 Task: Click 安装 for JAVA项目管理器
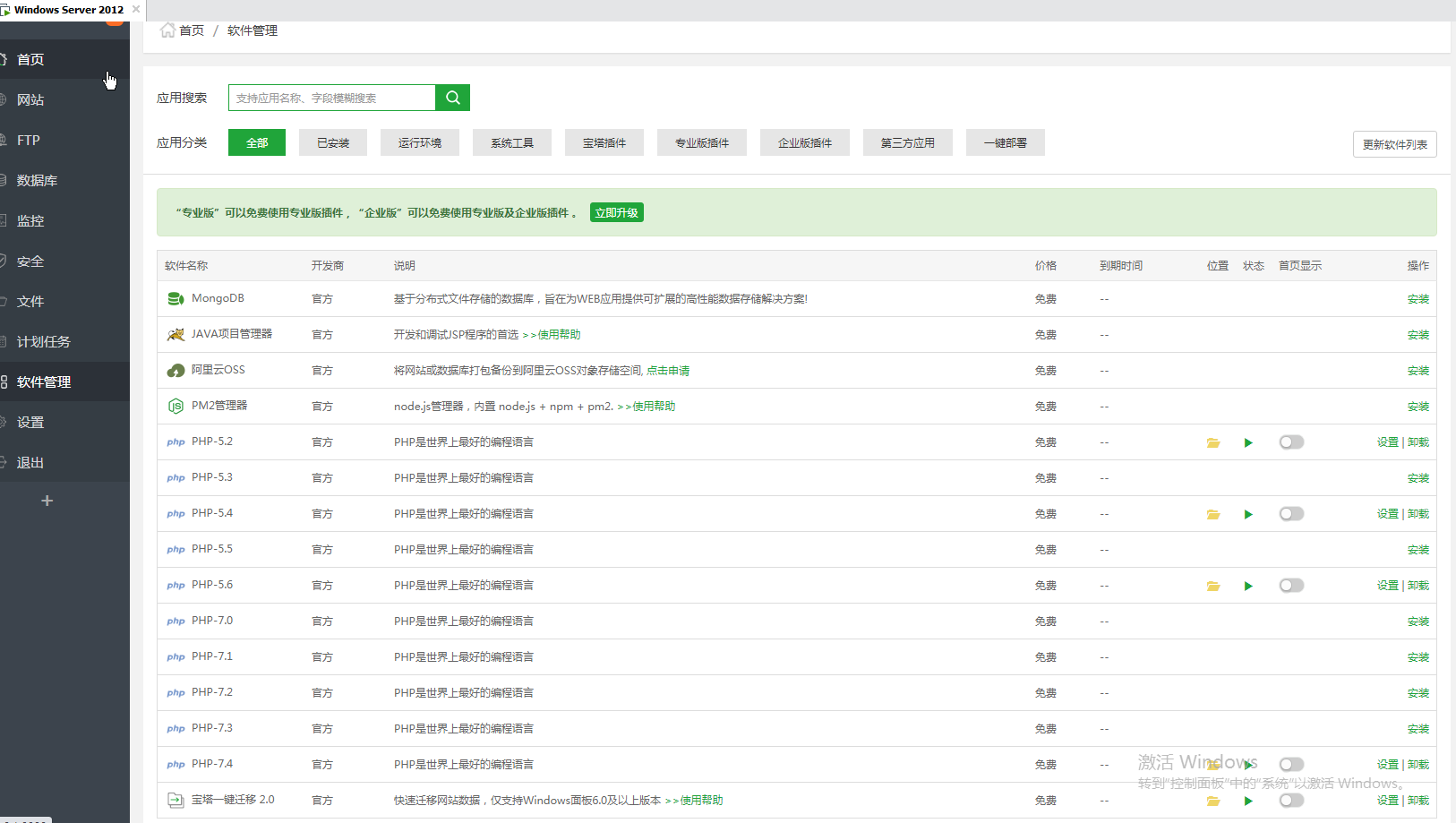tap(1418, 335)
